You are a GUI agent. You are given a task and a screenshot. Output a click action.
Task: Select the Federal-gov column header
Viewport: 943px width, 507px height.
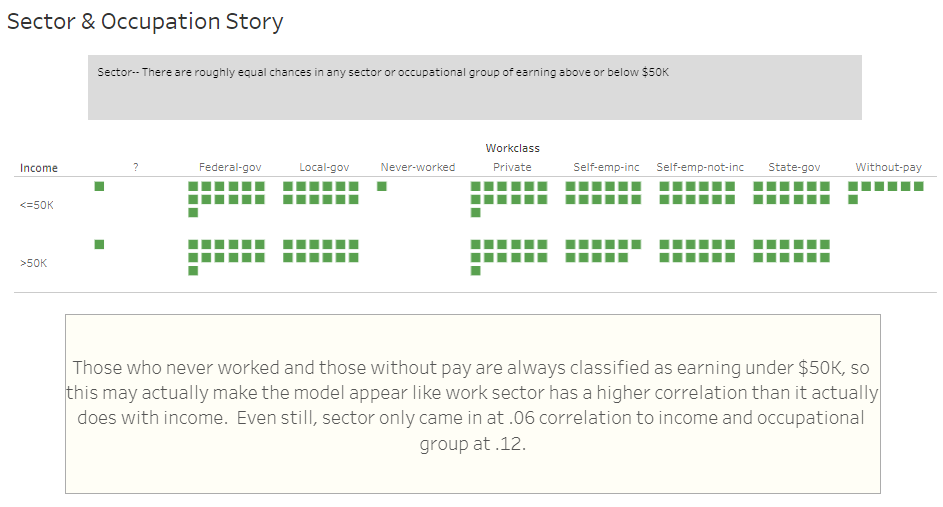coord(230,168)
